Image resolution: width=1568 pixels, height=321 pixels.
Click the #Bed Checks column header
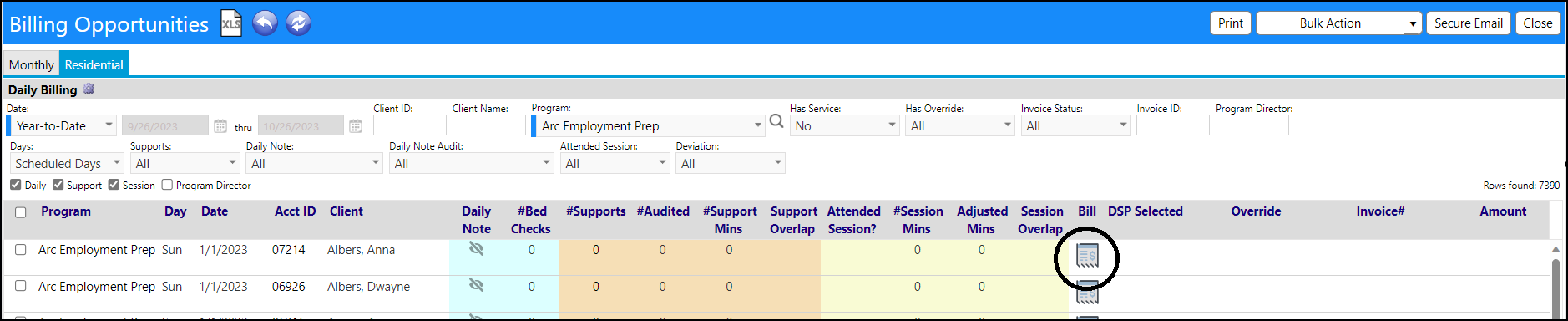tap(531, 220)
